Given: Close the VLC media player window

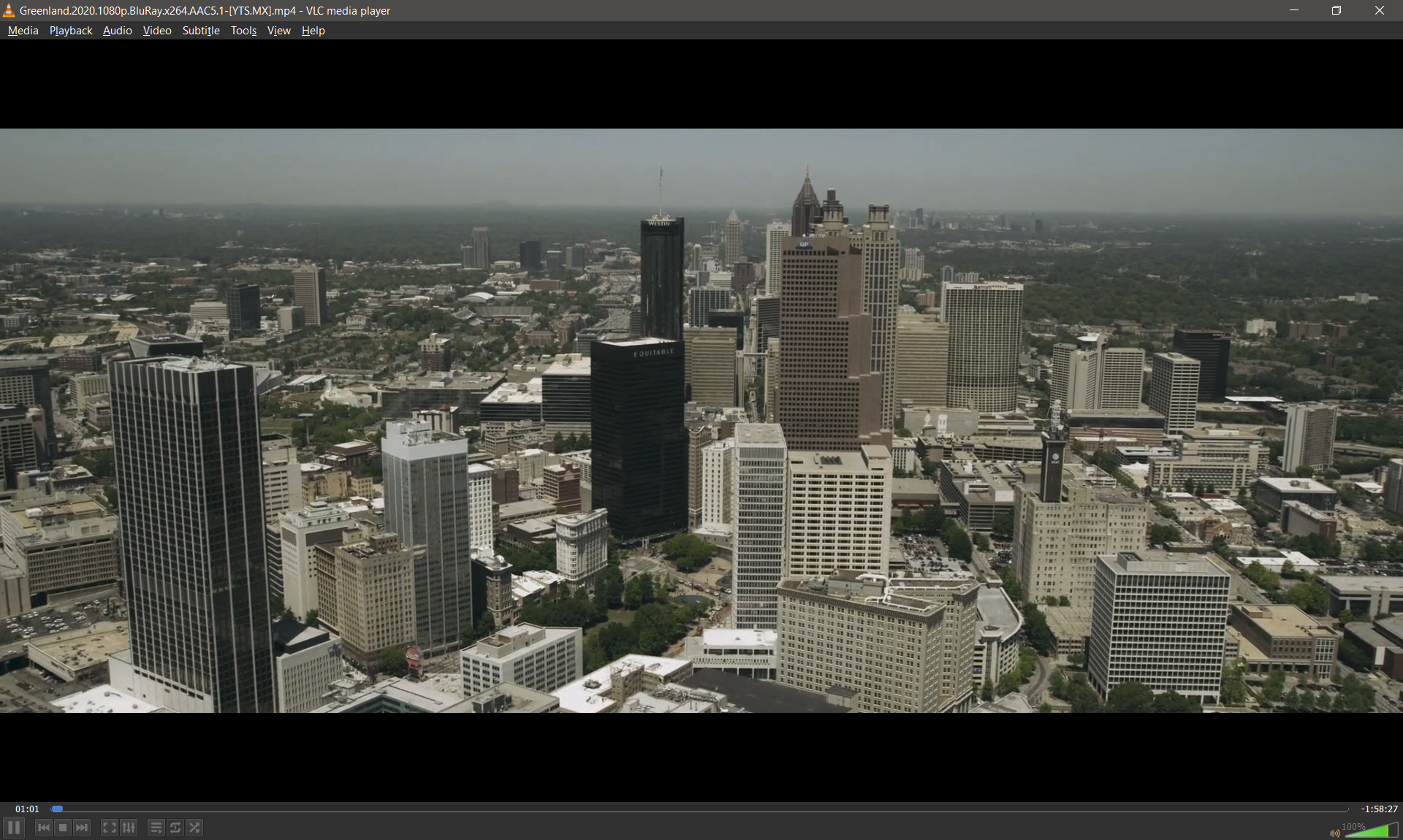Looking at the screenshot, I should [1380, 10].
